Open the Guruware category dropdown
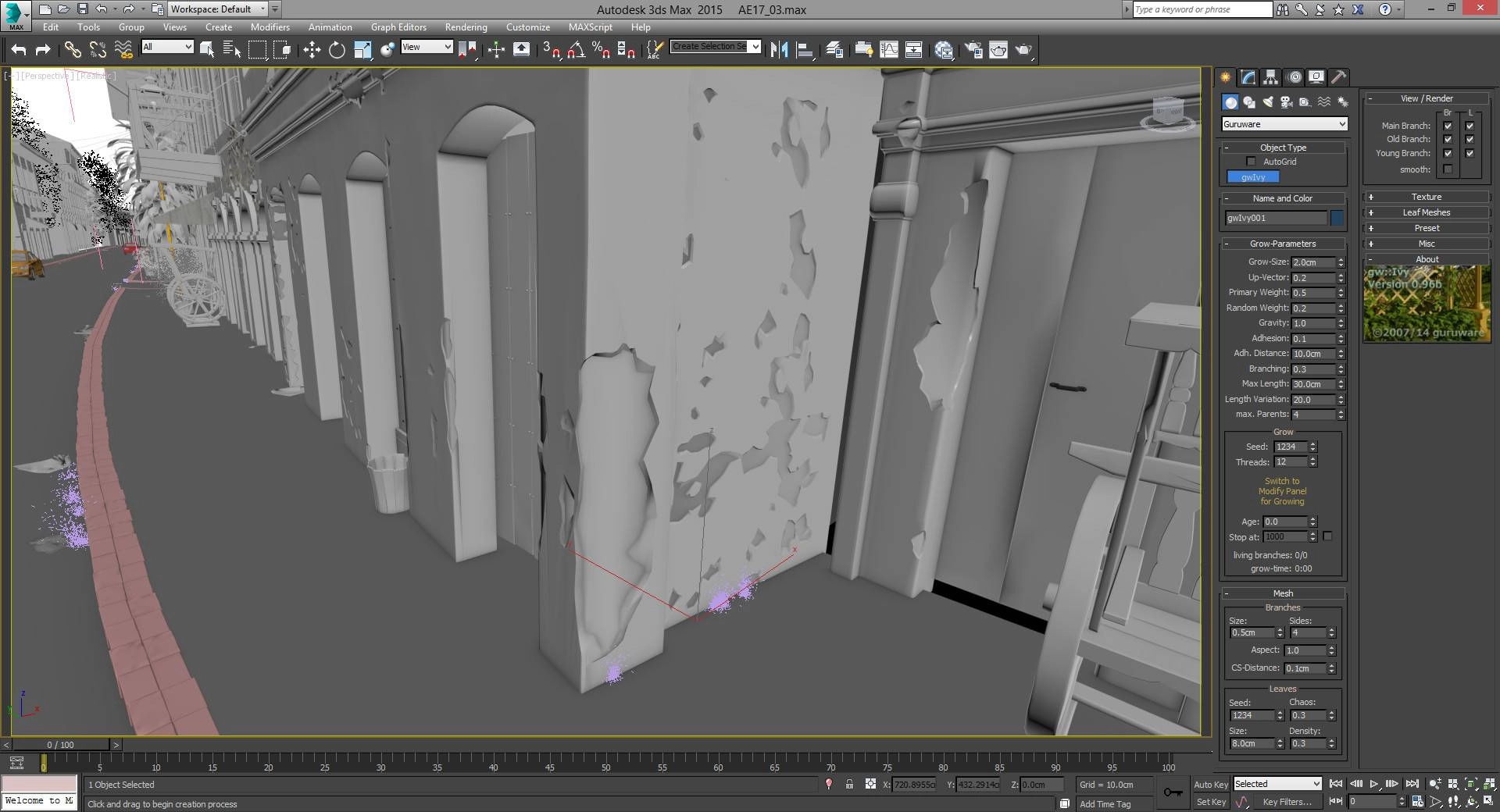 tap(1284, 124)
